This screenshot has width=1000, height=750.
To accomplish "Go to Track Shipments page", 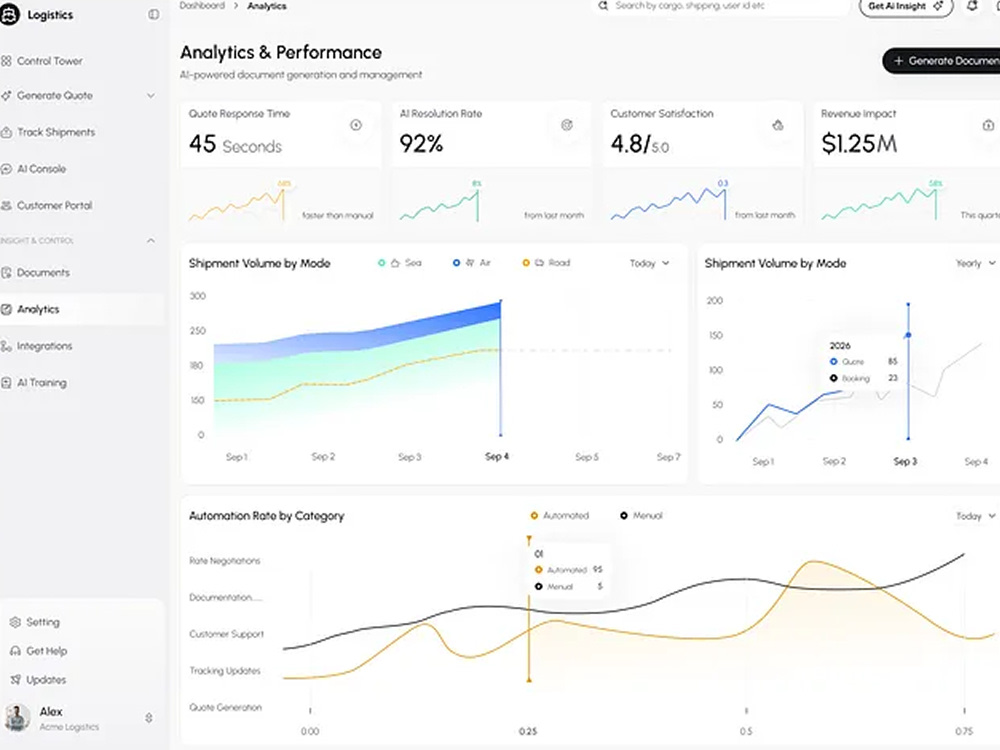I will point(56,132).
